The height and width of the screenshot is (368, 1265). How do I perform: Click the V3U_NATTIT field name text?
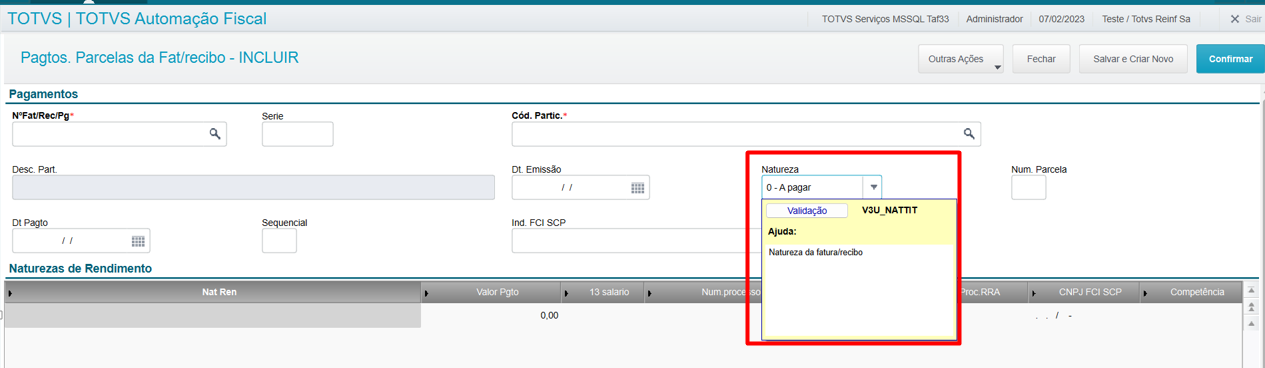coord(889,211)
